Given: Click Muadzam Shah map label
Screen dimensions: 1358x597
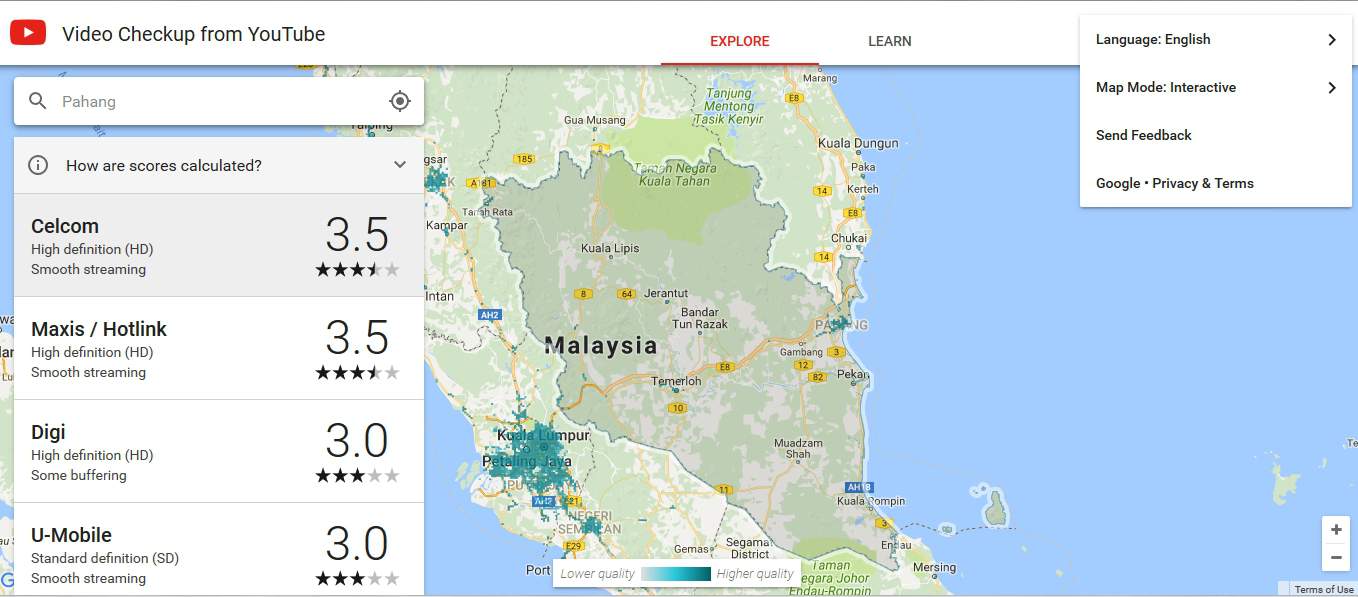Looking at the screenshot, I should click(x=798, y=448).
